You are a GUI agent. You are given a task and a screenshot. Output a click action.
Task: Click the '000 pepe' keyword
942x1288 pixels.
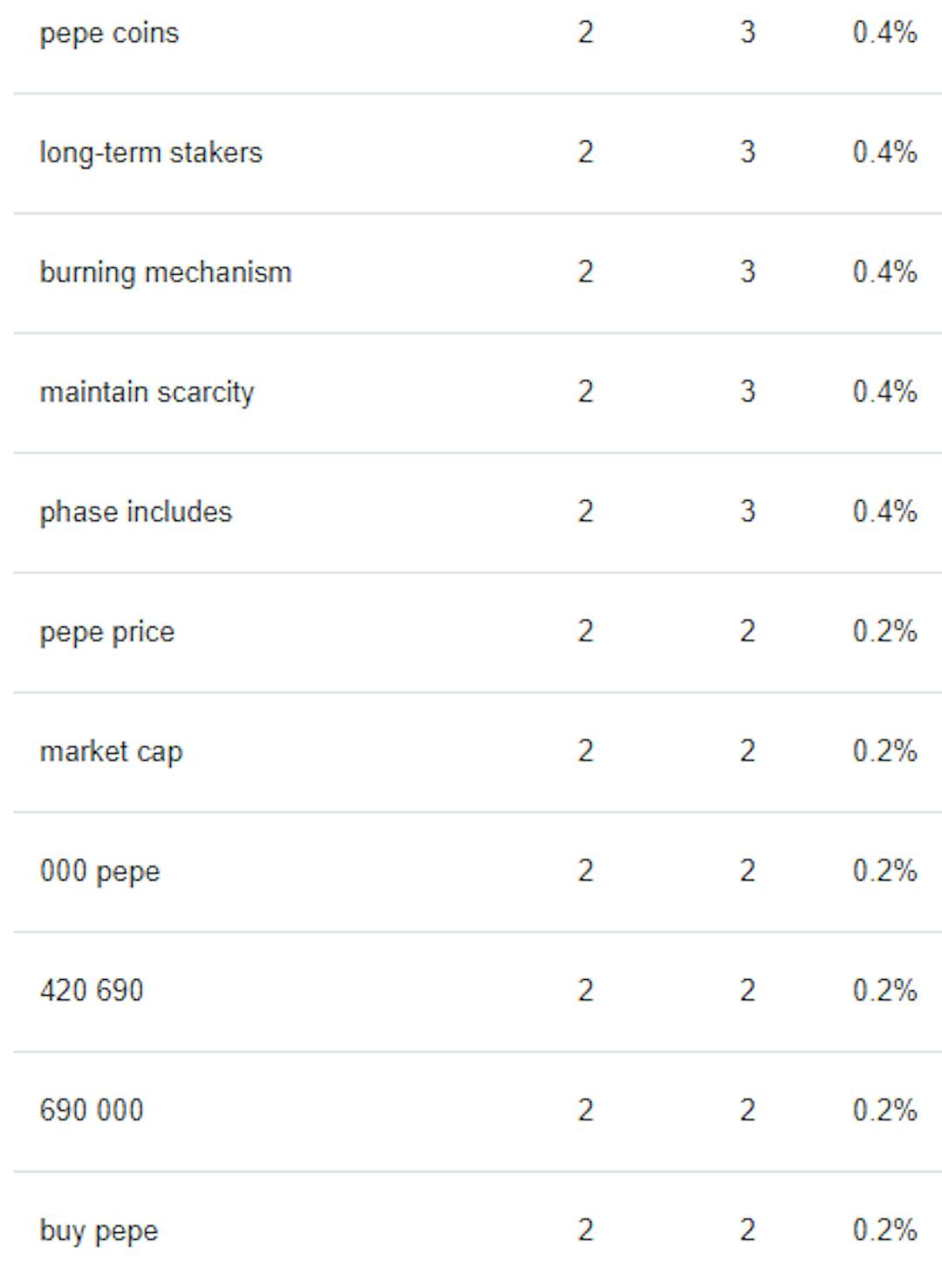pos(100,871)
